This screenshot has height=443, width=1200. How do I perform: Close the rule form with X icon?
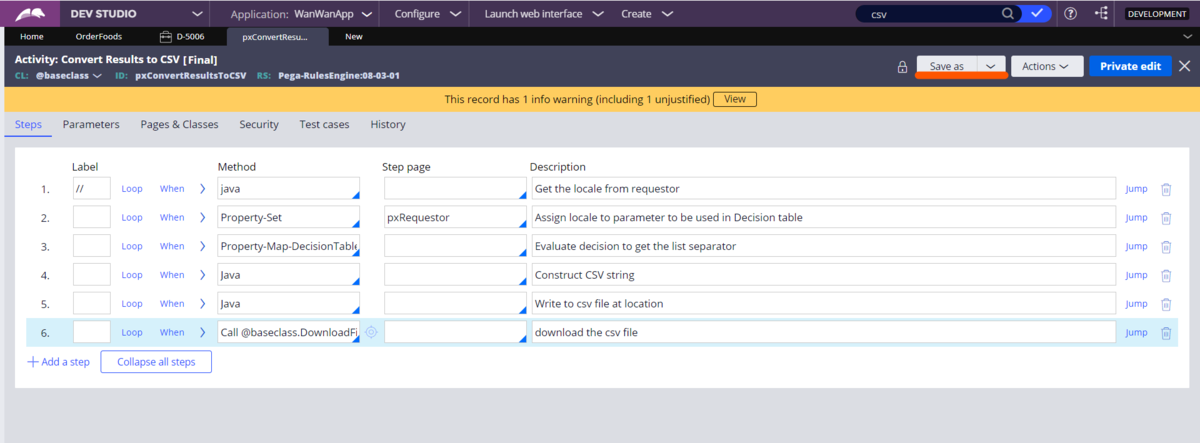click(x=1184, y=66)
